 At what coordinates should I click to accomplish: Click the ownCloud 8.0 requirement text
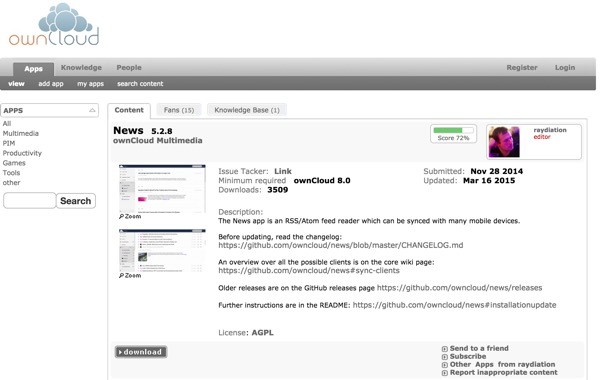coord(322,181)
